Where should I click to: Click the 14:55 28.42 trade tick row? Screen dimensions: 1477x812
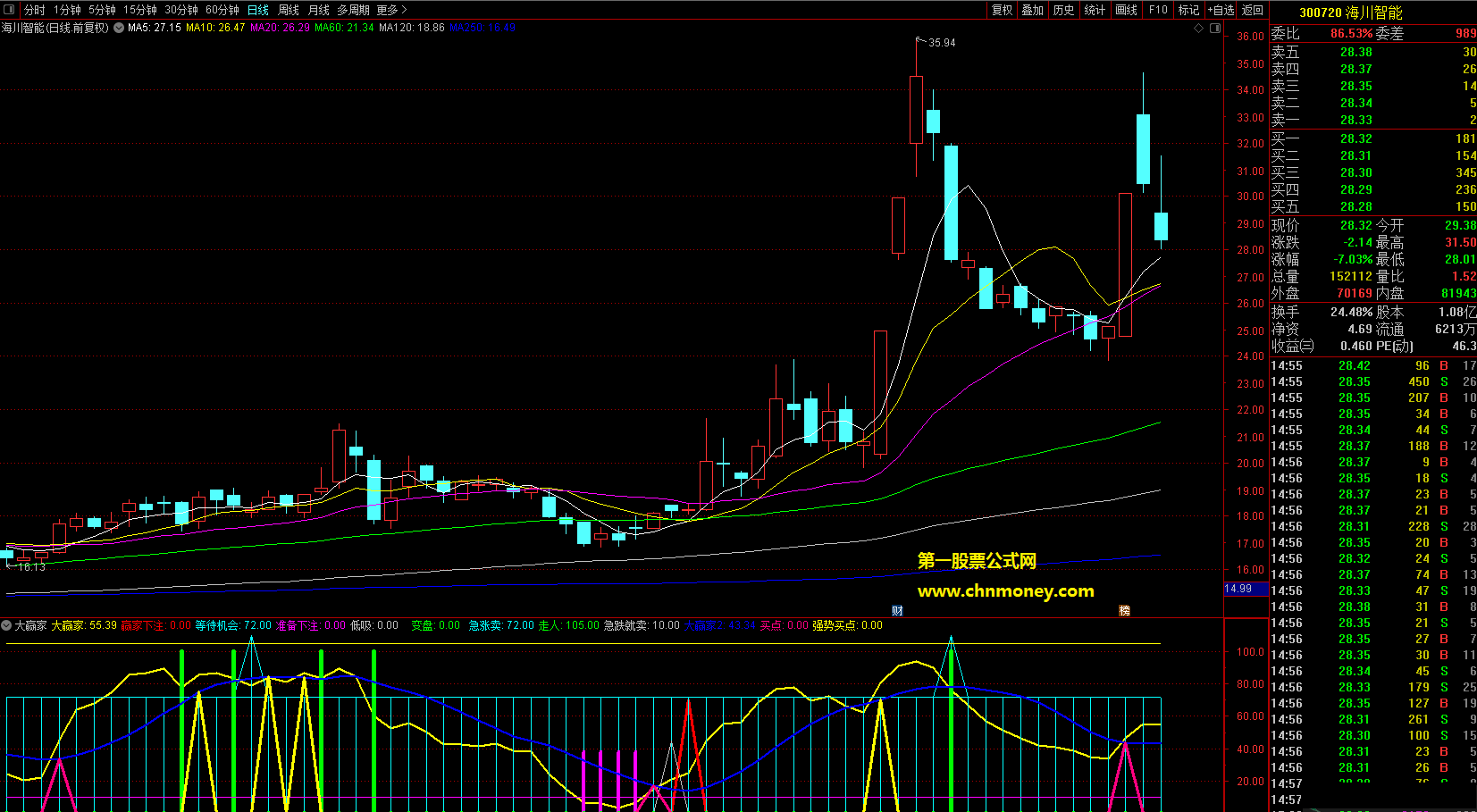(1373, 365)
